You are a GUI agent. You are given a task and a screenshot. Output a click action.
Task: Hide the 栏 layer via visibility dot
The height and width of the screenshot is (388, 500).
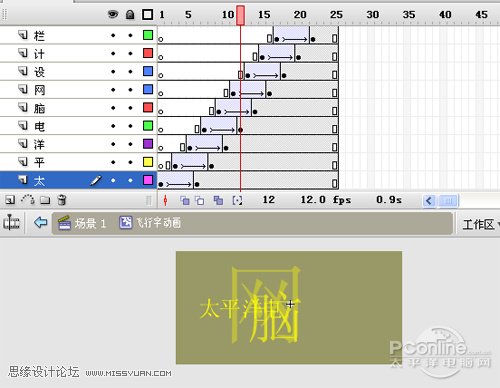point(113,35)
